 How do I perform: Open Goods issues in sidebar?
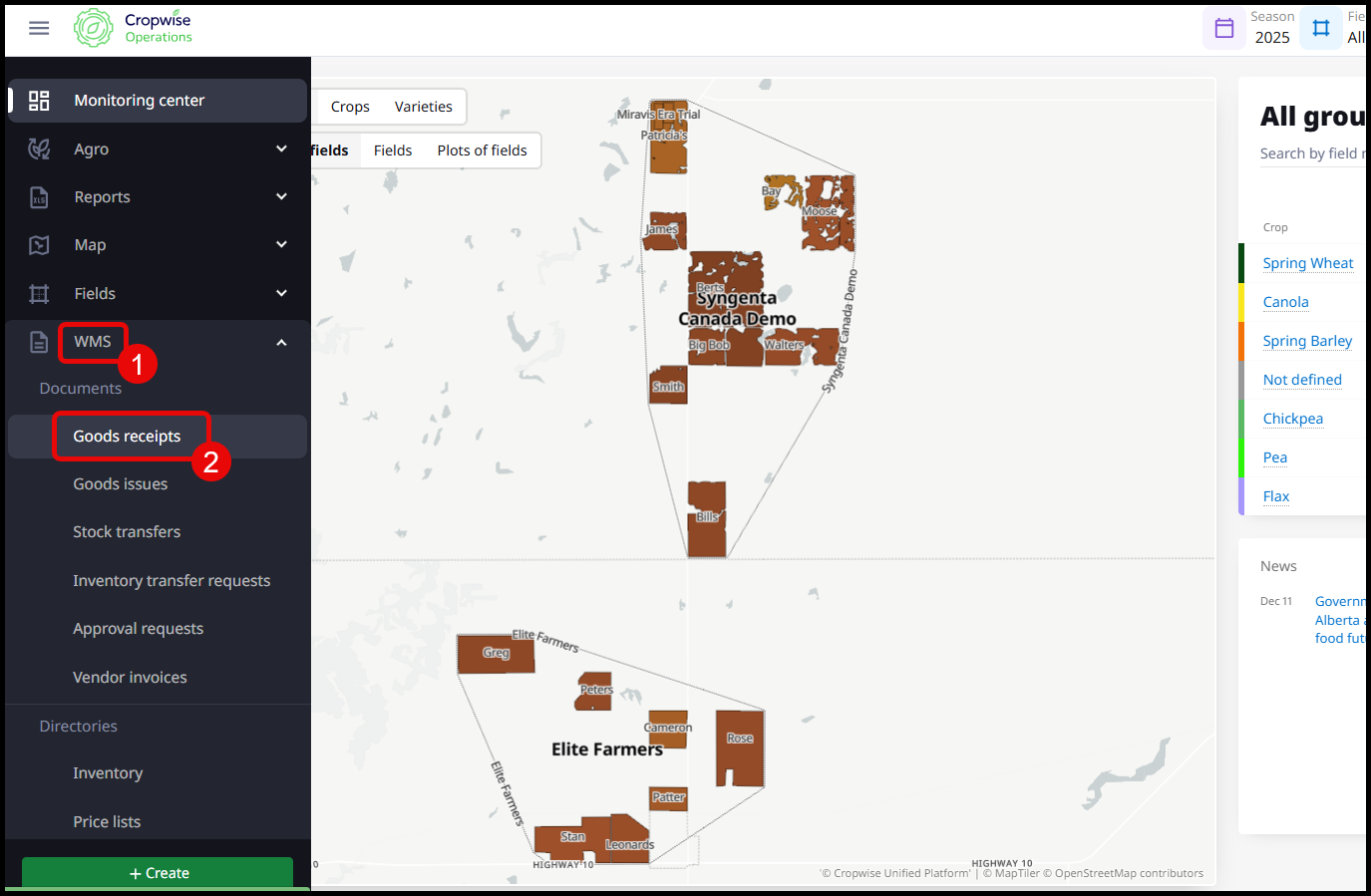(121, 484)
